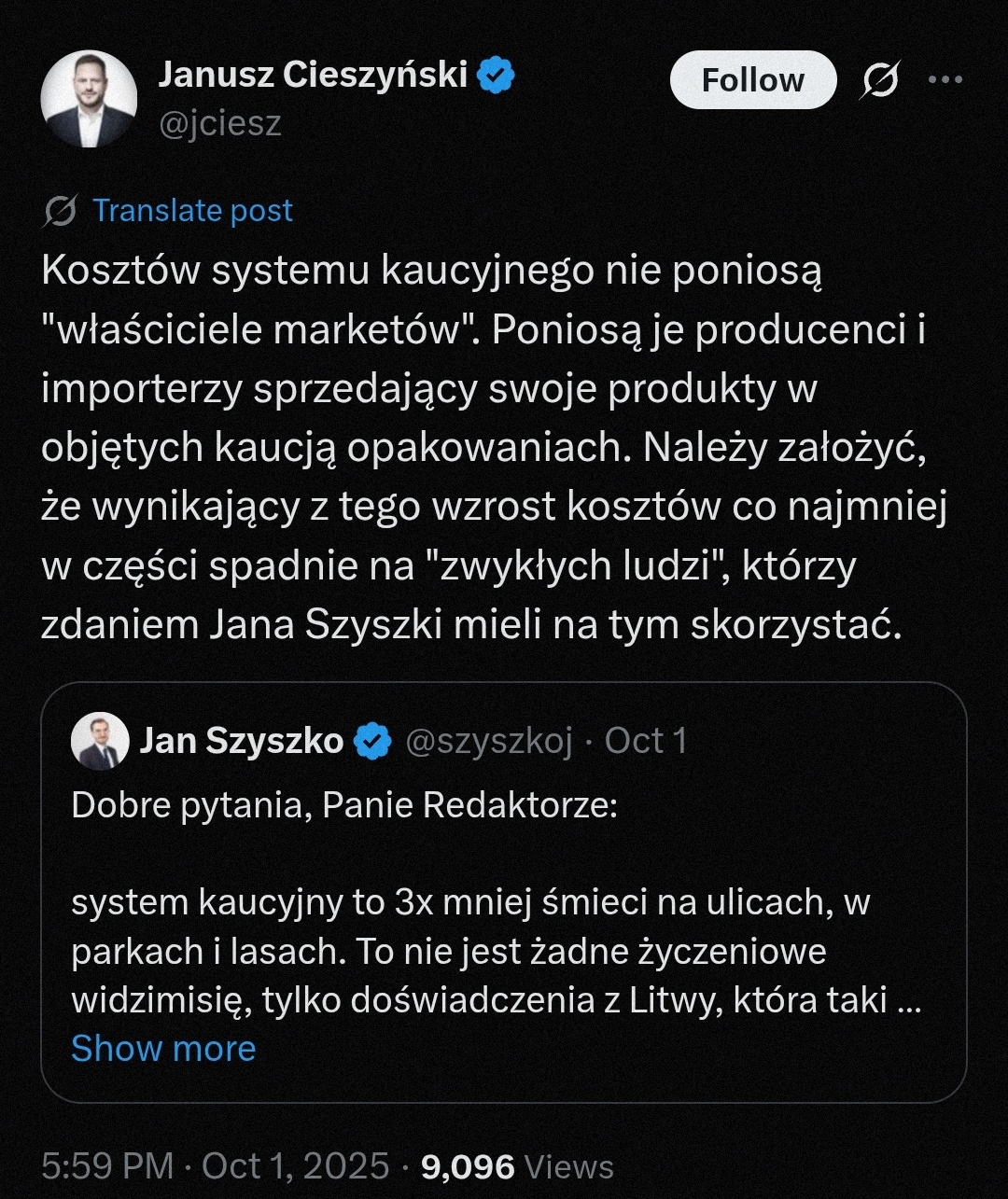Expand quoted post with Show more
Image resolution: width=1008 pixels, height=1199 pixels.
[x=163, y=1049]
